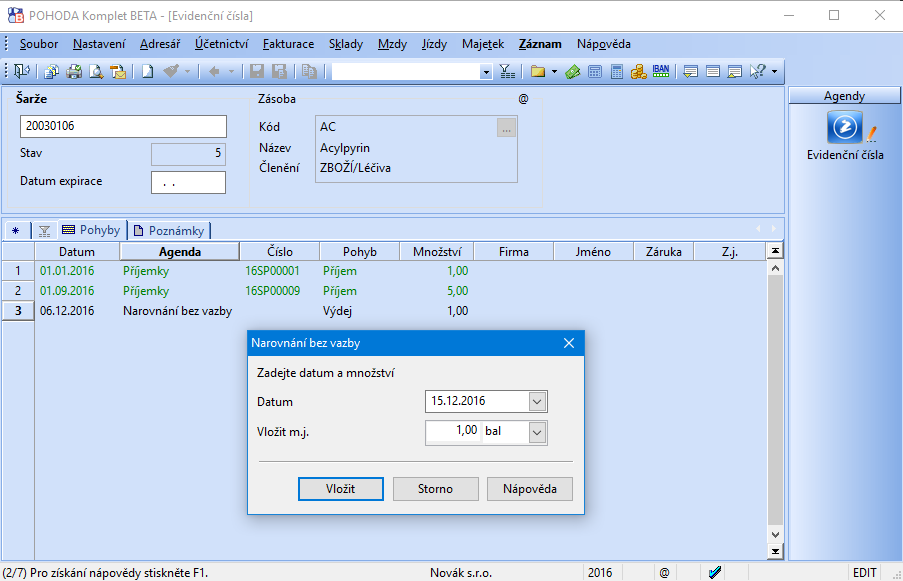Click the greyed floppy-with-document save icon
Screen dimensions: 903x581
point(279,71)
